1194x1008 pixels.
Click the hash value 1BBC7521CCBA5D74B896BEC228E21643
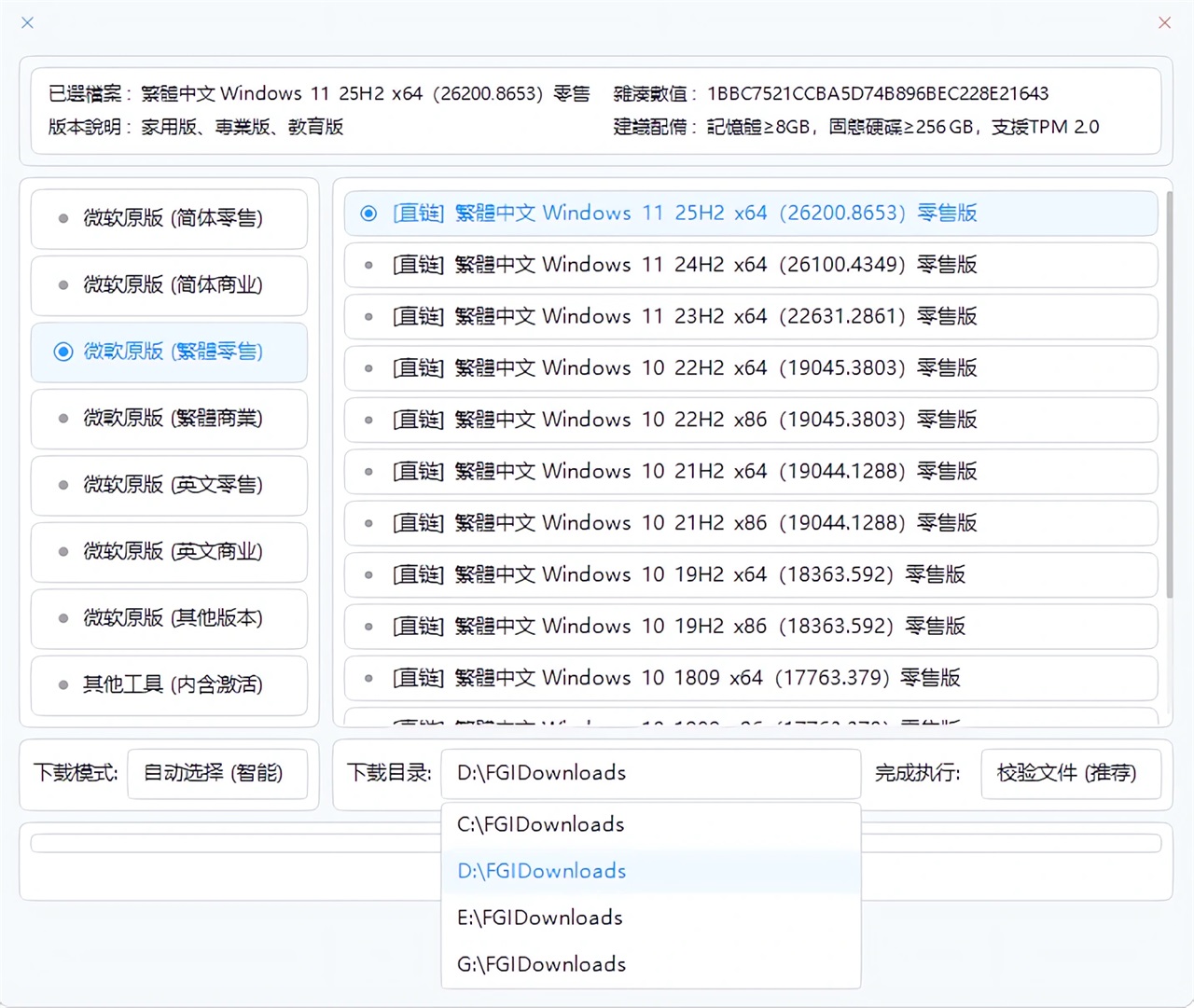tap(878, 94)
